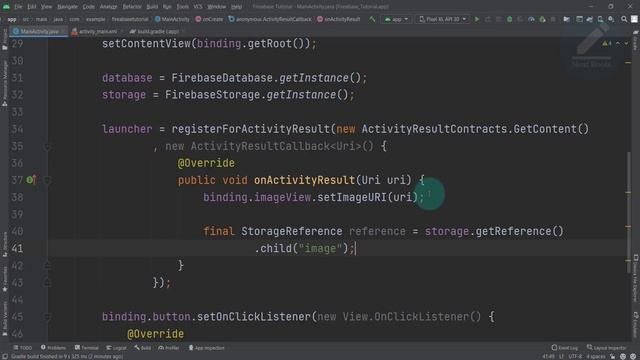The width and height of the screenshot is (640, 360).
Task: Open the Logcat tool window
Action: (x=117, y=348)
